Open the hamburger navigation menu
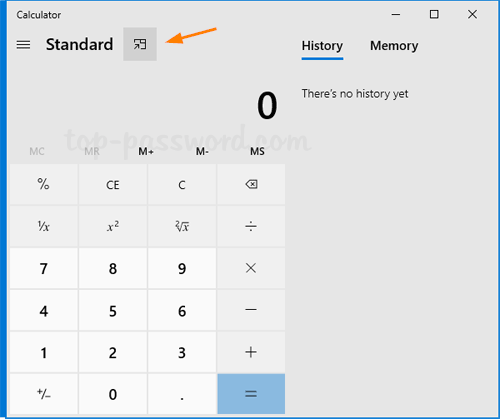Screen dimensions: 500x419 click(23, 45)
